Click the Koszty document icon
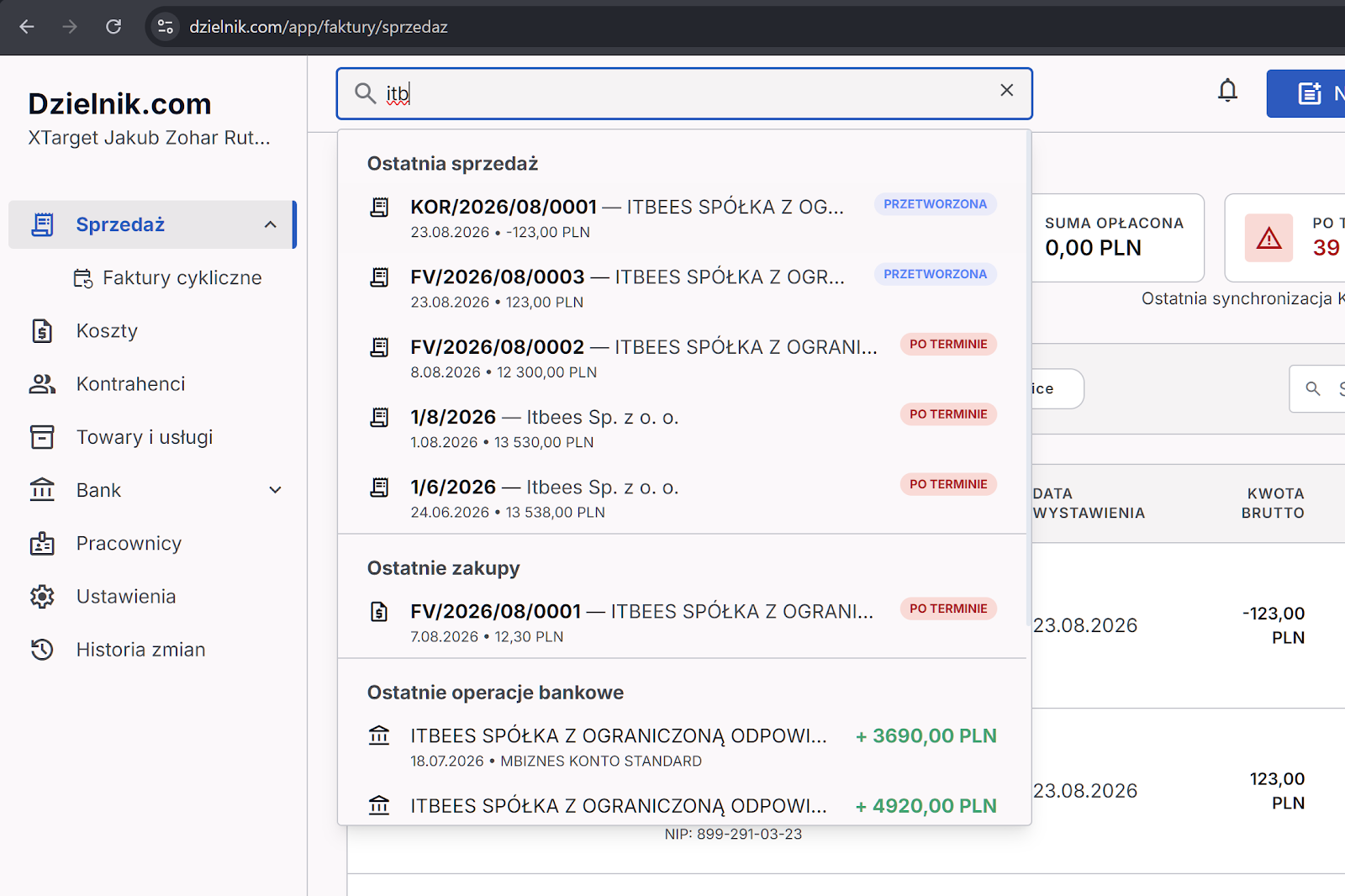 coord(42,331)
